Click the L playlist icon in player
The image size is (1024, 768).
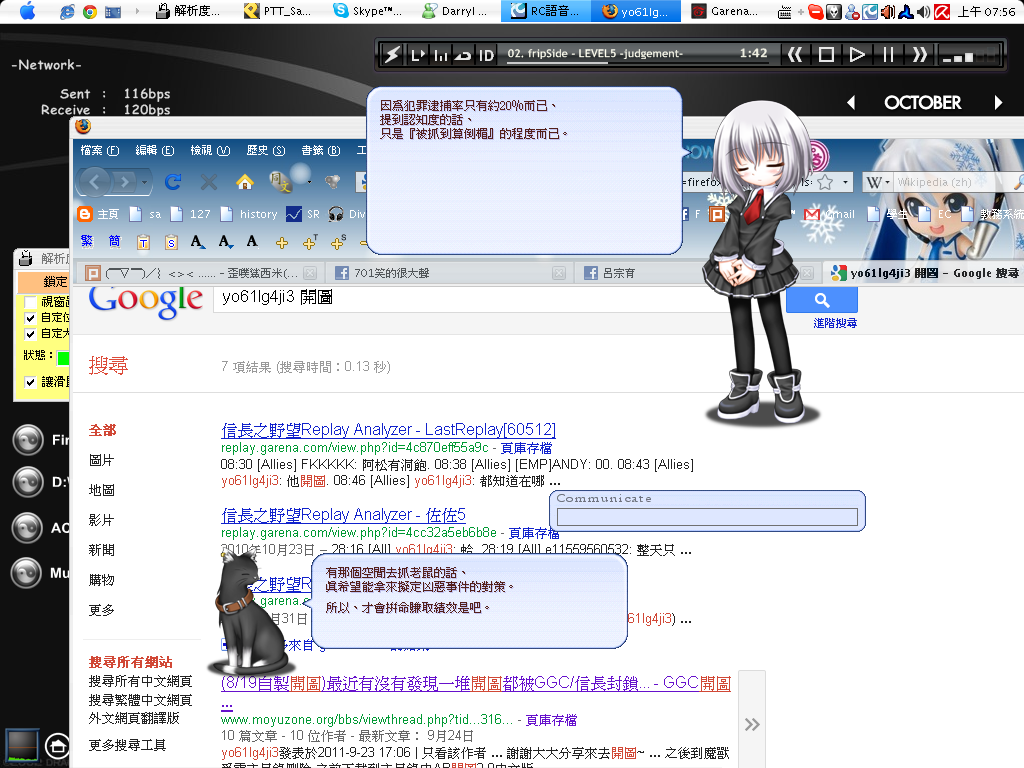tap(417, 55)
